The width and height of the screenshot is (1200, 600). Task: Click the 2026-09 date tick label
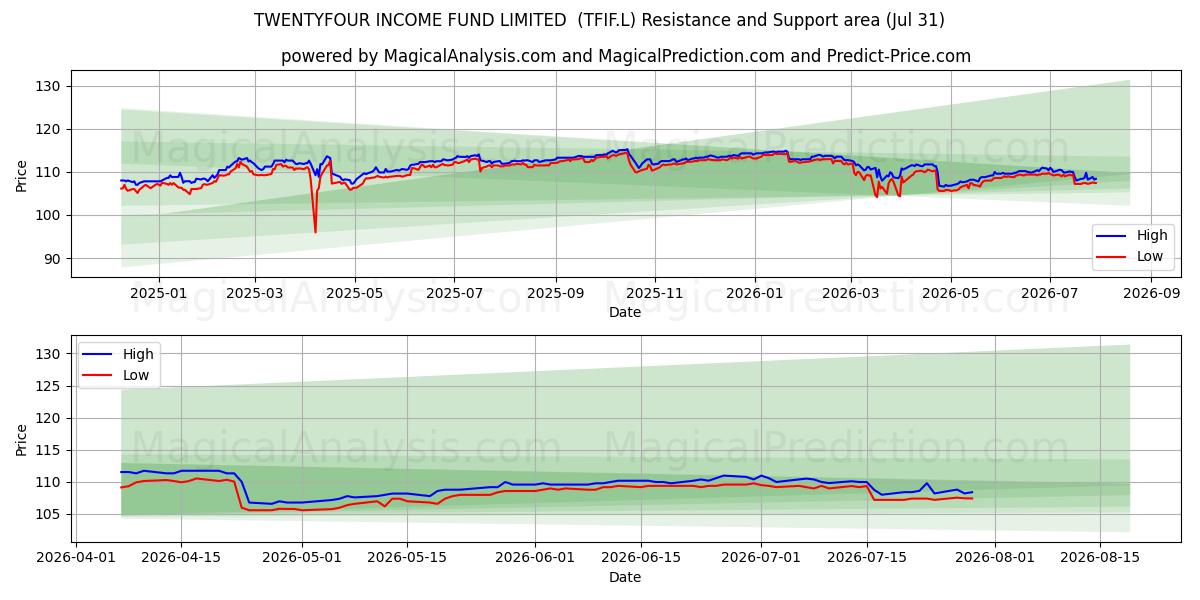[x=1151, y=294]
